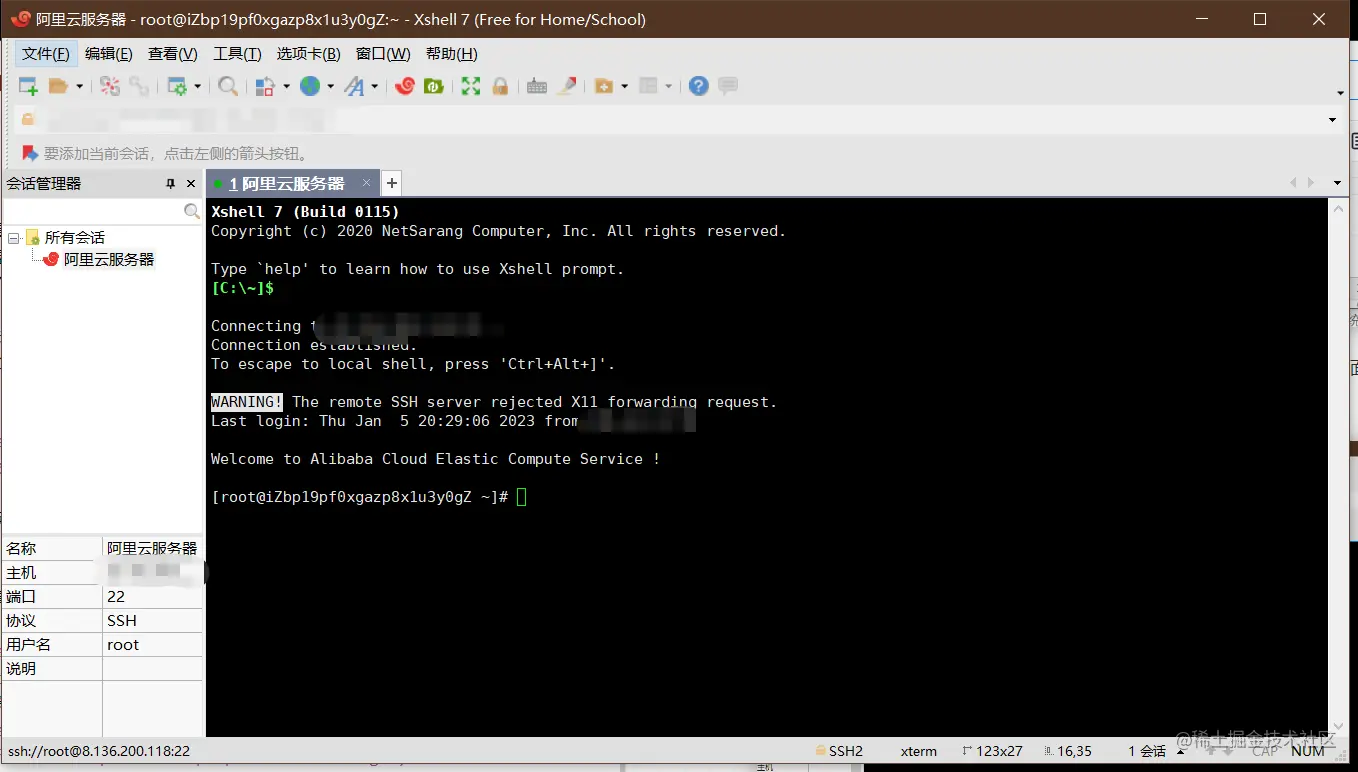This screenshot has width=1358, height=772.
Task: Click the 用户名 value root
Action: (x=152, y=645)
